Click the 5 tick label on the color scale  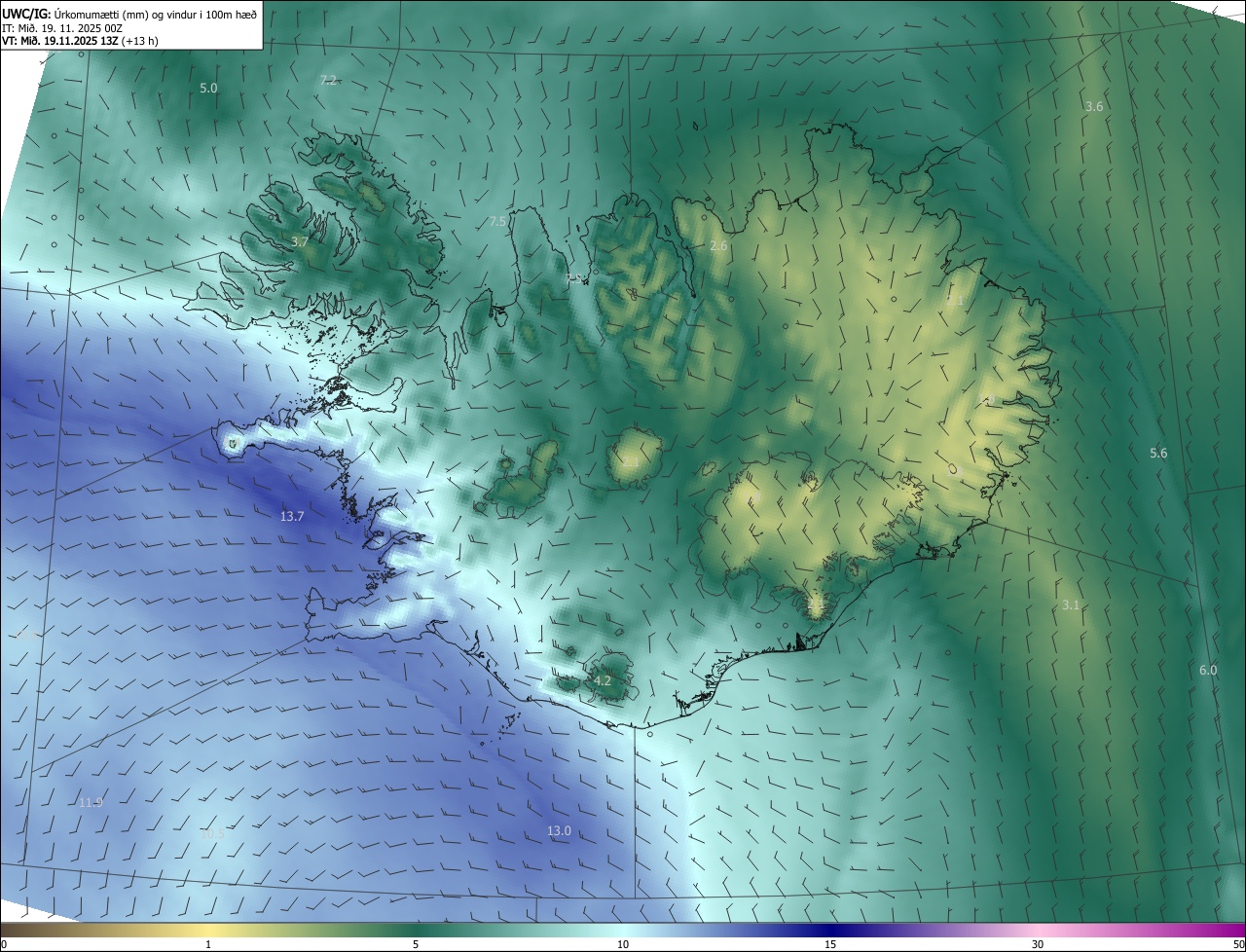click(x=416, y=945)
